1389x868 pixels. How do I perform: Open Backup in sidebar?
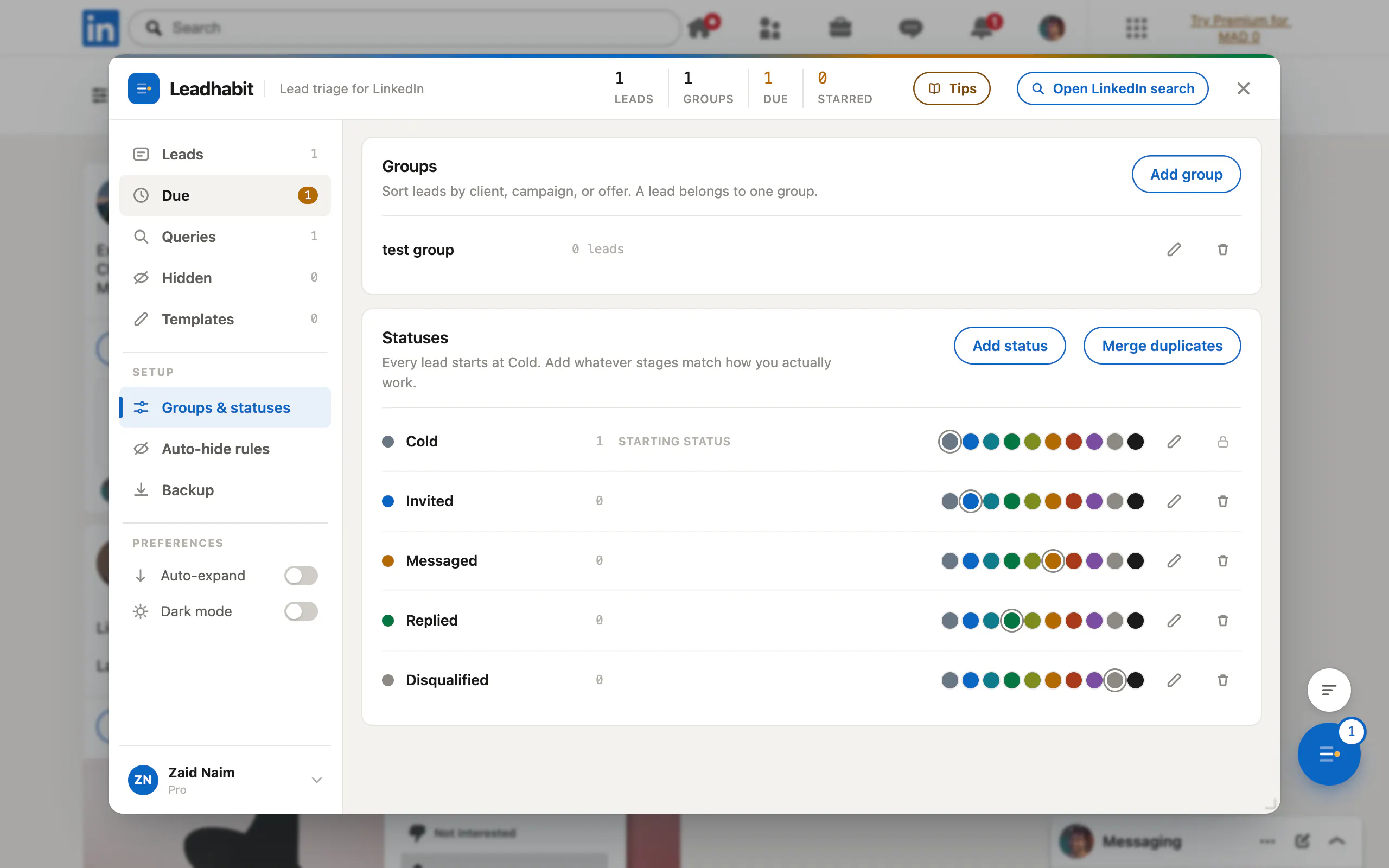click(225, 490)
